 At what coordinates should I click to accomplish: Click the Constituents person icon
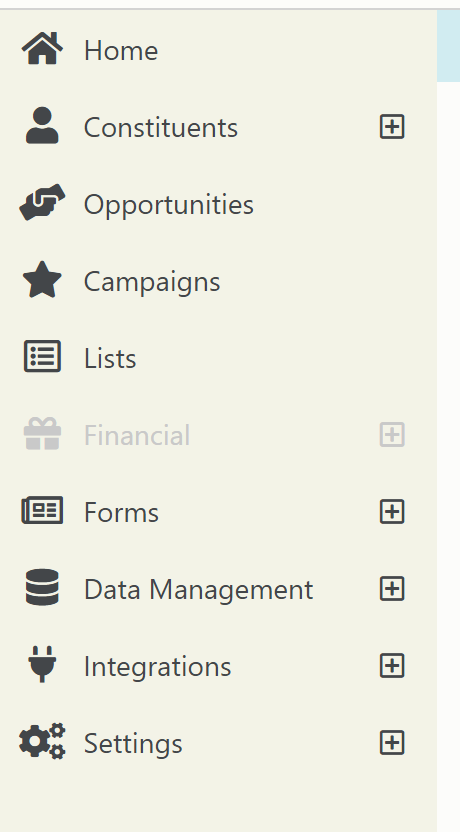42,125
